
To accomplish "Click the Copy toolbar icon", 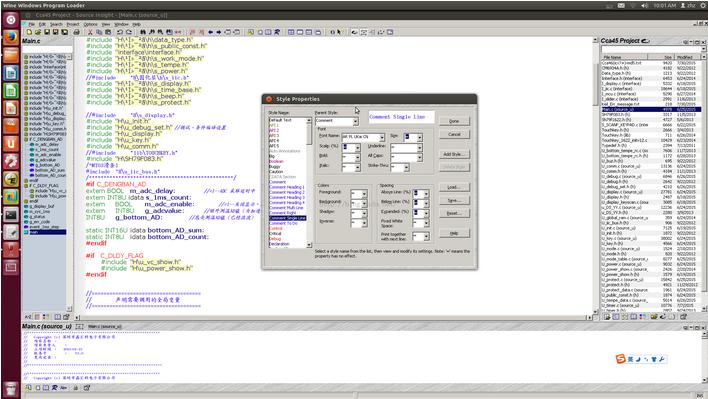I will tap(99, 32).
